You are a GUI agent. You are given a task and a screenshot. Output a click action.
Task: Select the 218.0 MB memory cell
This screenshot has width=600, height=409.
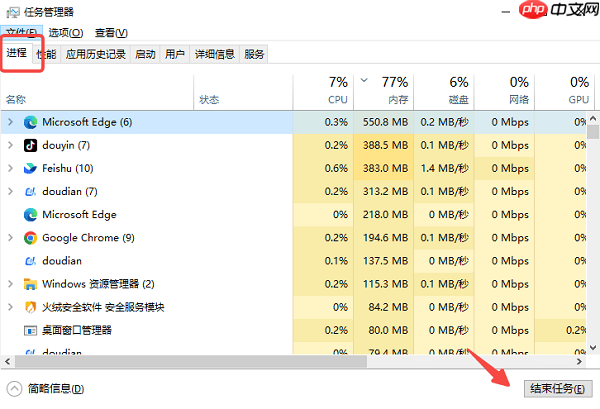tap(384, 215)
